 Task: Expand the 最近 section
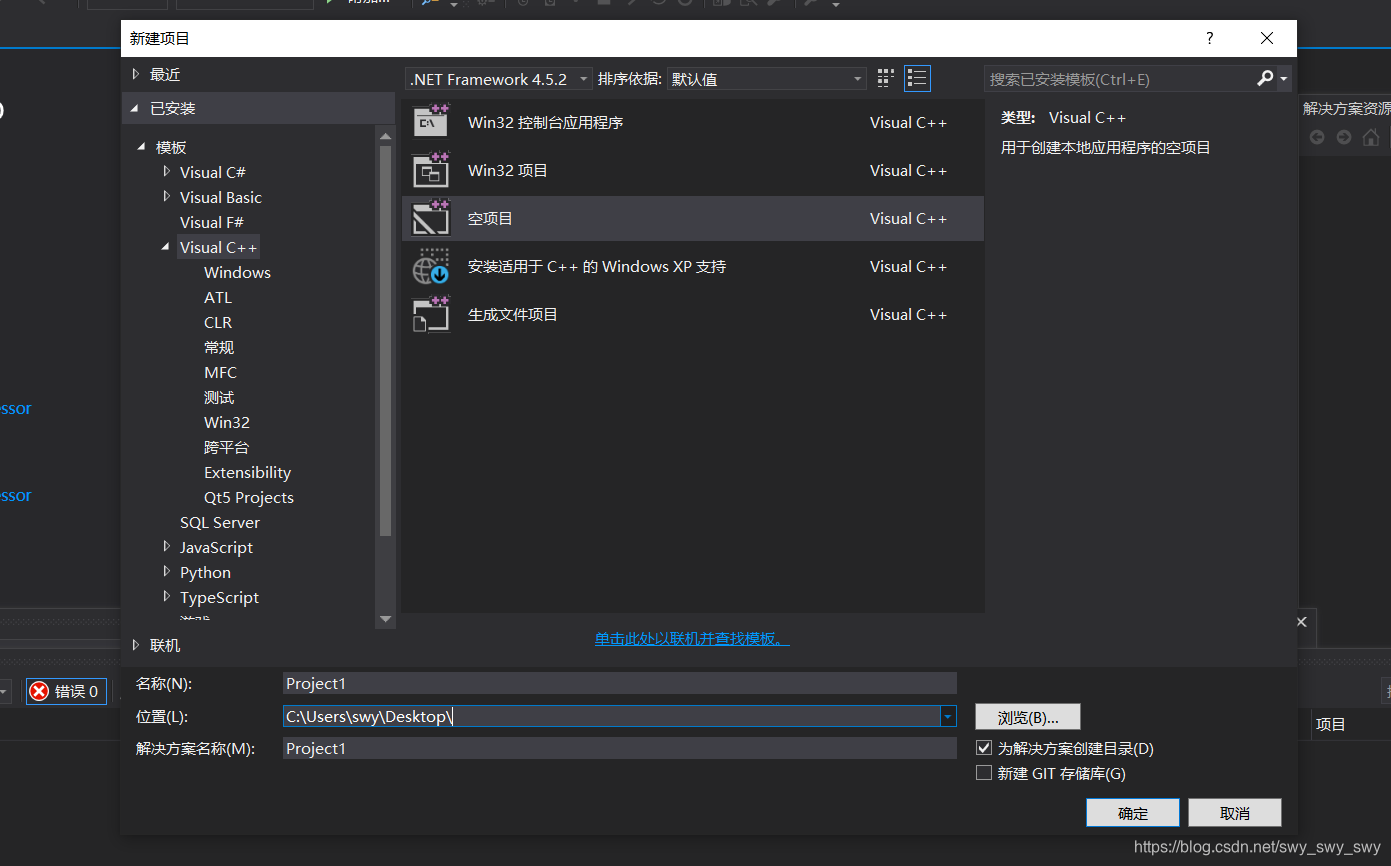137,74
